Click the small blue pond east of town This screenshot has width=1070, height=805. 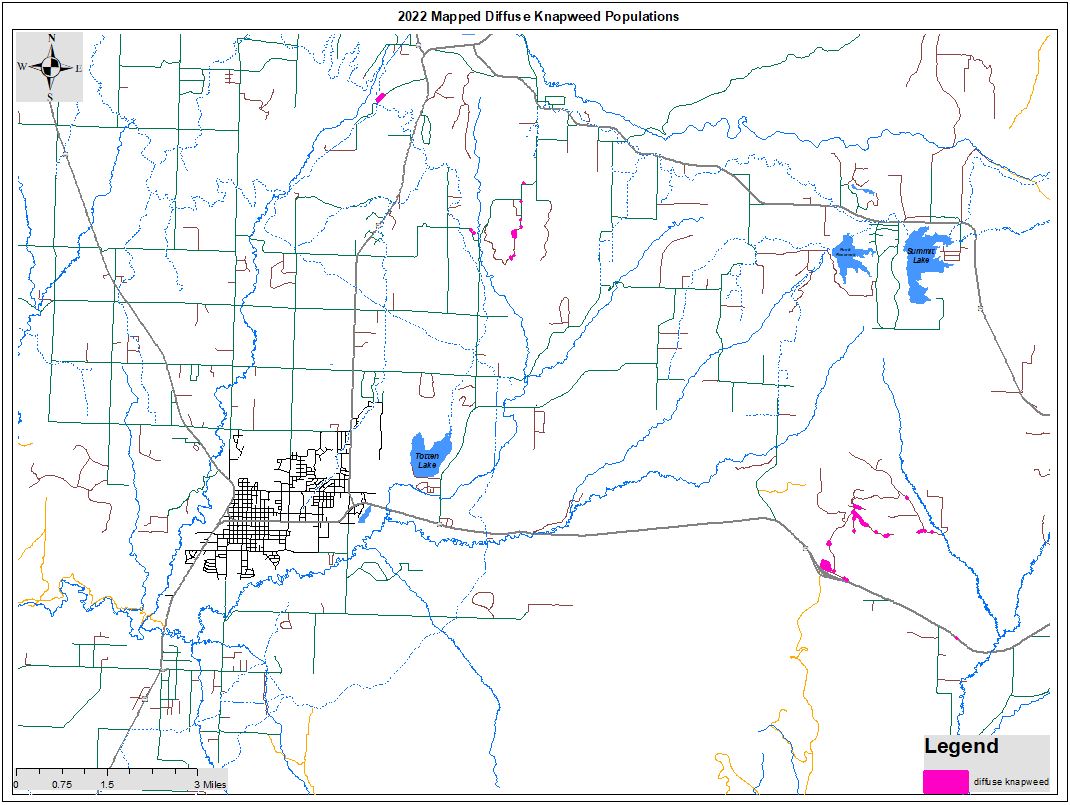click(364, 513)
